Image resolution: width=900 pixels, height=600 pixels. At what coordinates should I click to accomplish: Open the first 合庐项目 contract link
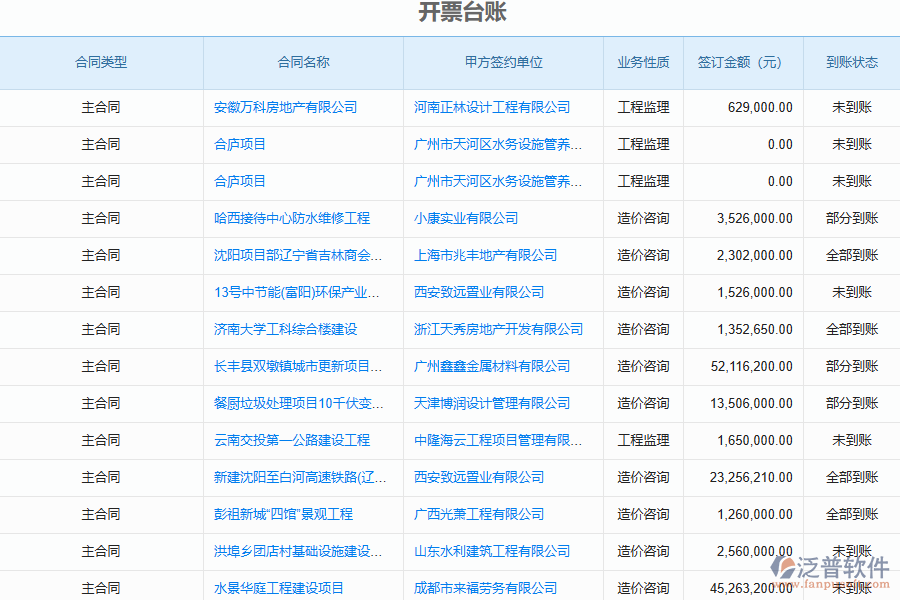(240, 144)
